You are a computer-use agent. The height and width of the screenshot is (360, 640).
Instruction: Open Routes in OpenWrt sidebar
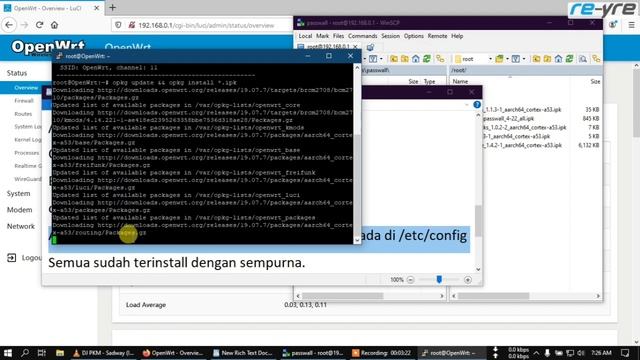(23, 114)
